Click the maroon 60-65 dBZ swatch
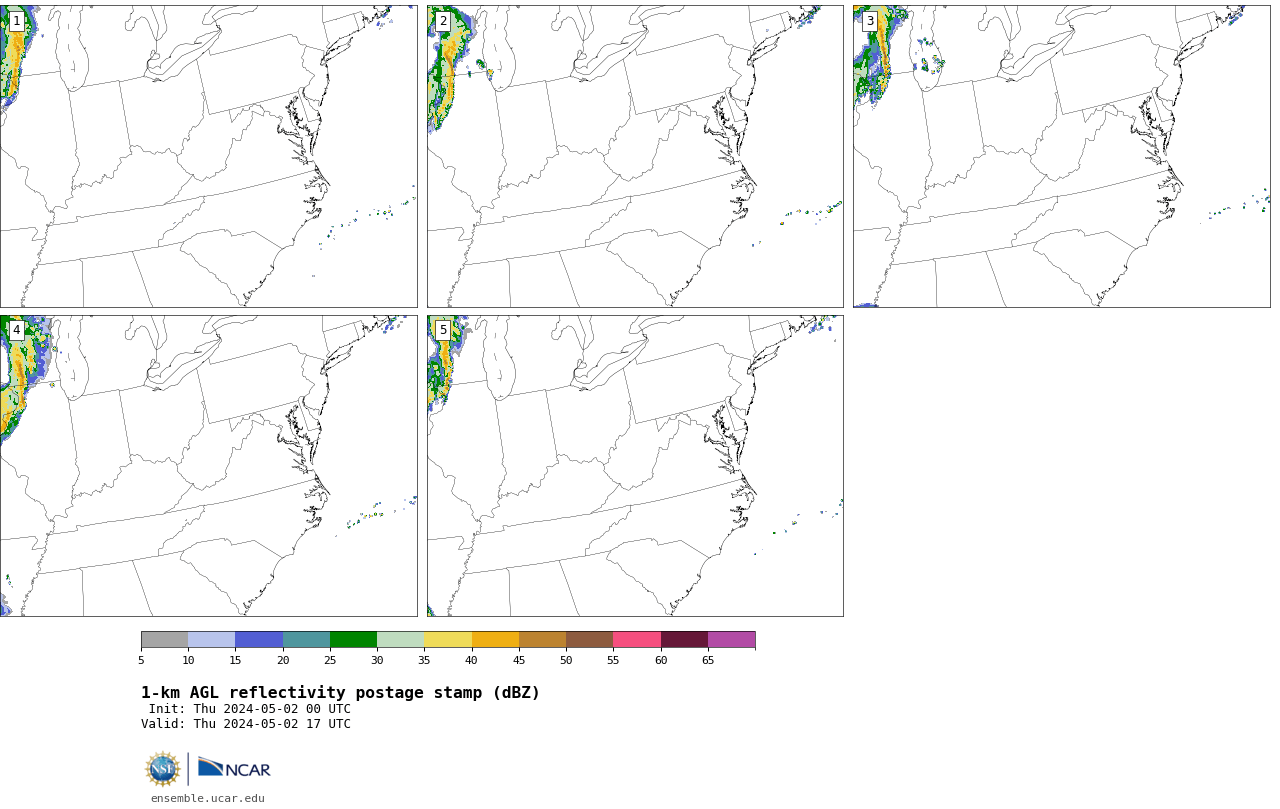 coord(684,640)
